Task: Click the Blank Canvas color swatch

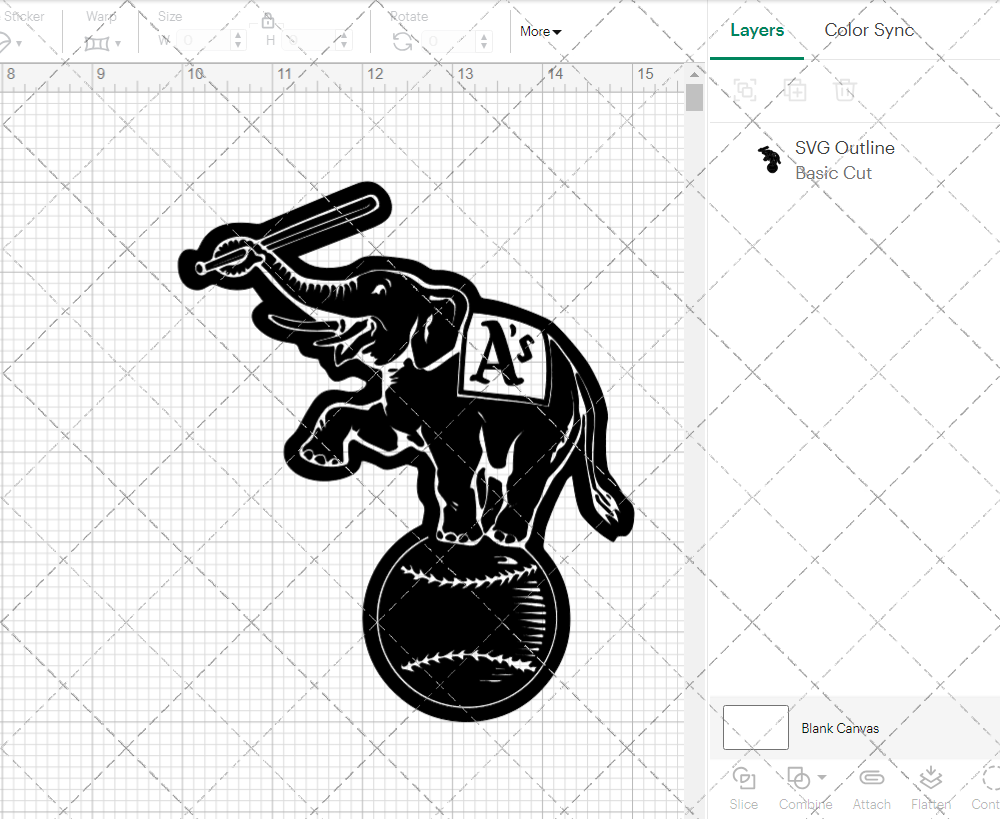Action: 755,727
